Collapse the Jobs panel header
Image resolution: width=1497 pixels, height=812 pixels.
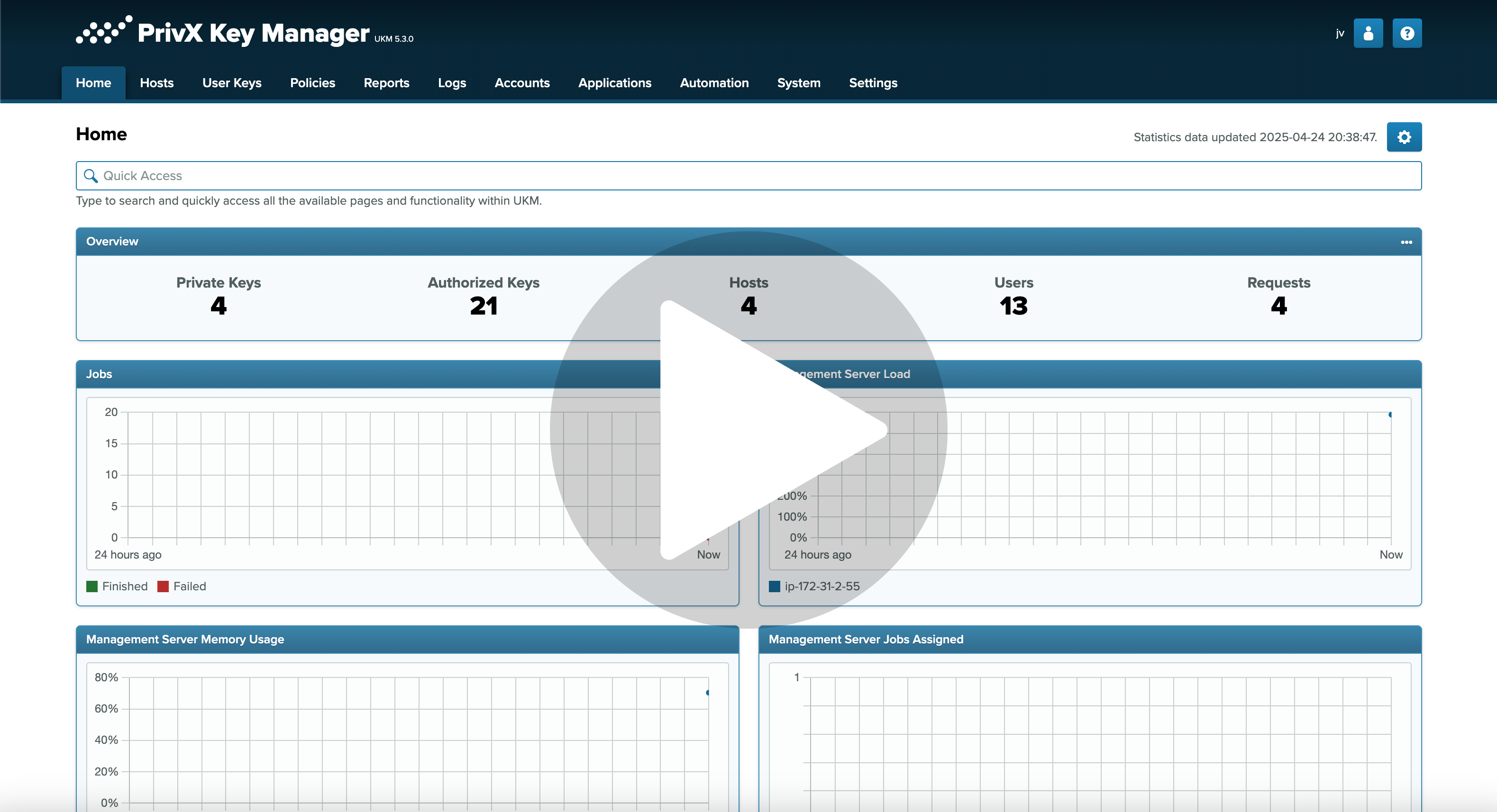[x=99, y=373]
